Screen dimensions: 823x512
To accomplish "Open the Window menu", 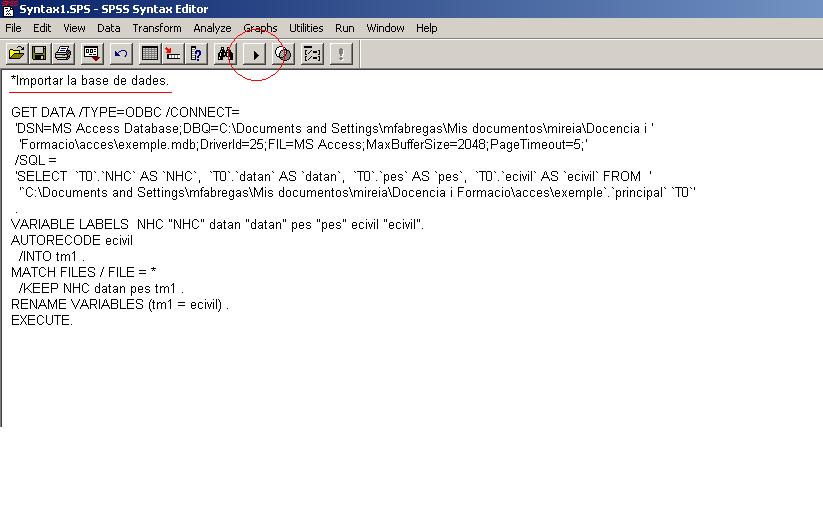I will 385,28.
